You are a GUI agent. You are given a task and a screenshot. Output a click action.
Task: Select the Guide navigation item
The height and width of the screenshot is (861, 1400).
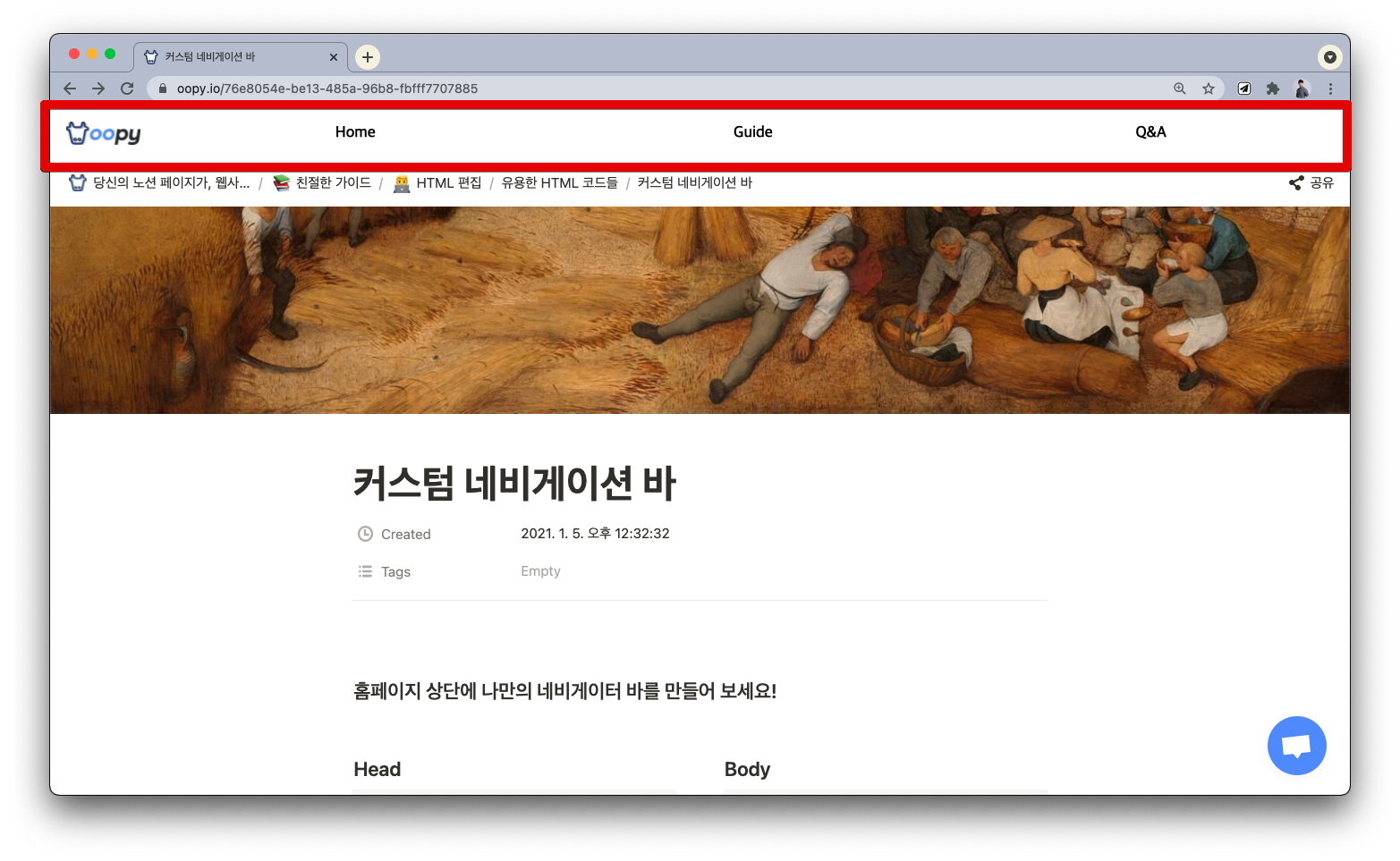[752, 131]
